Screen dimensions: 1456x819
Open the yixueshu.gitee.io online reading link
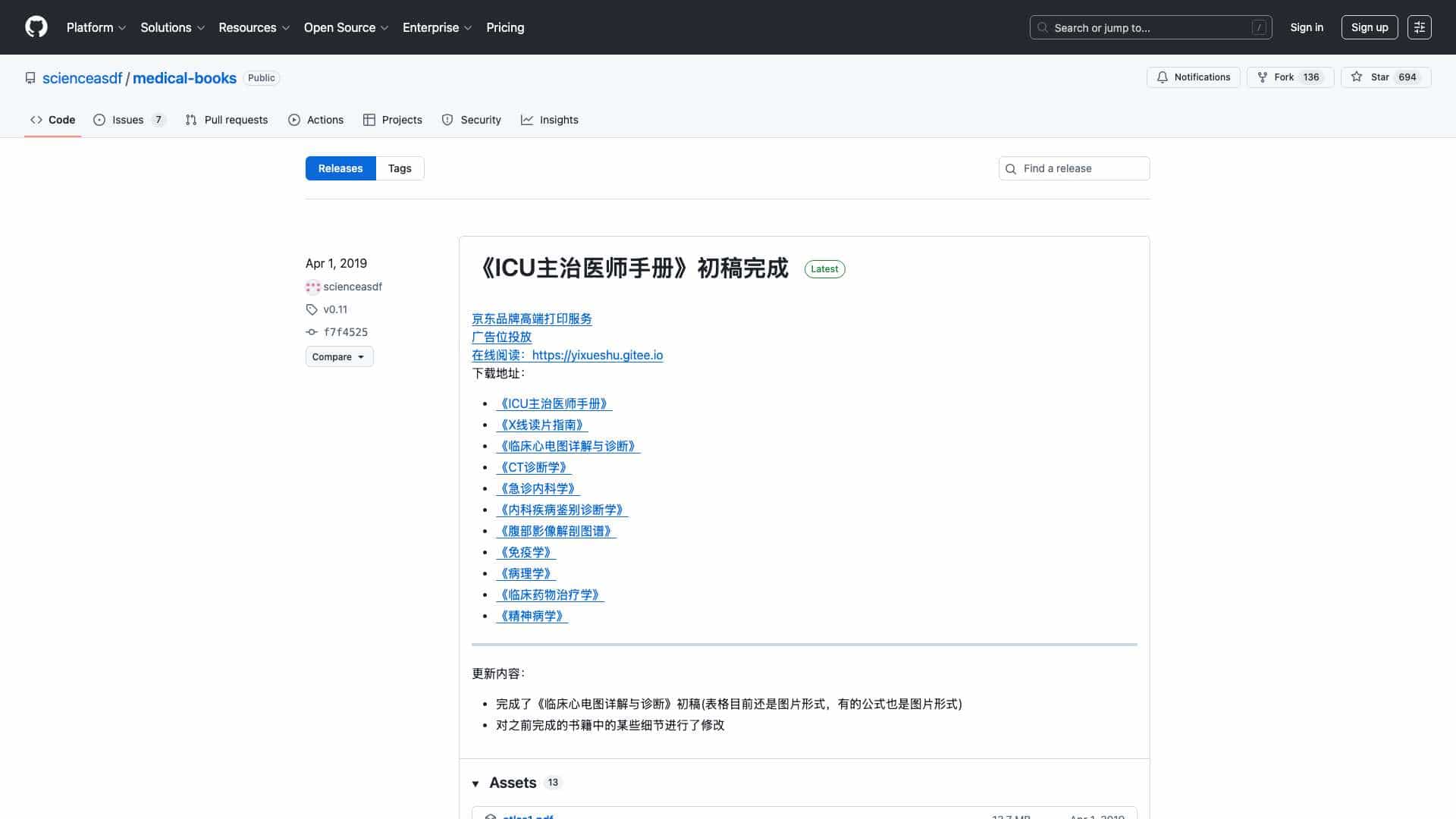(x=567, y=355)
